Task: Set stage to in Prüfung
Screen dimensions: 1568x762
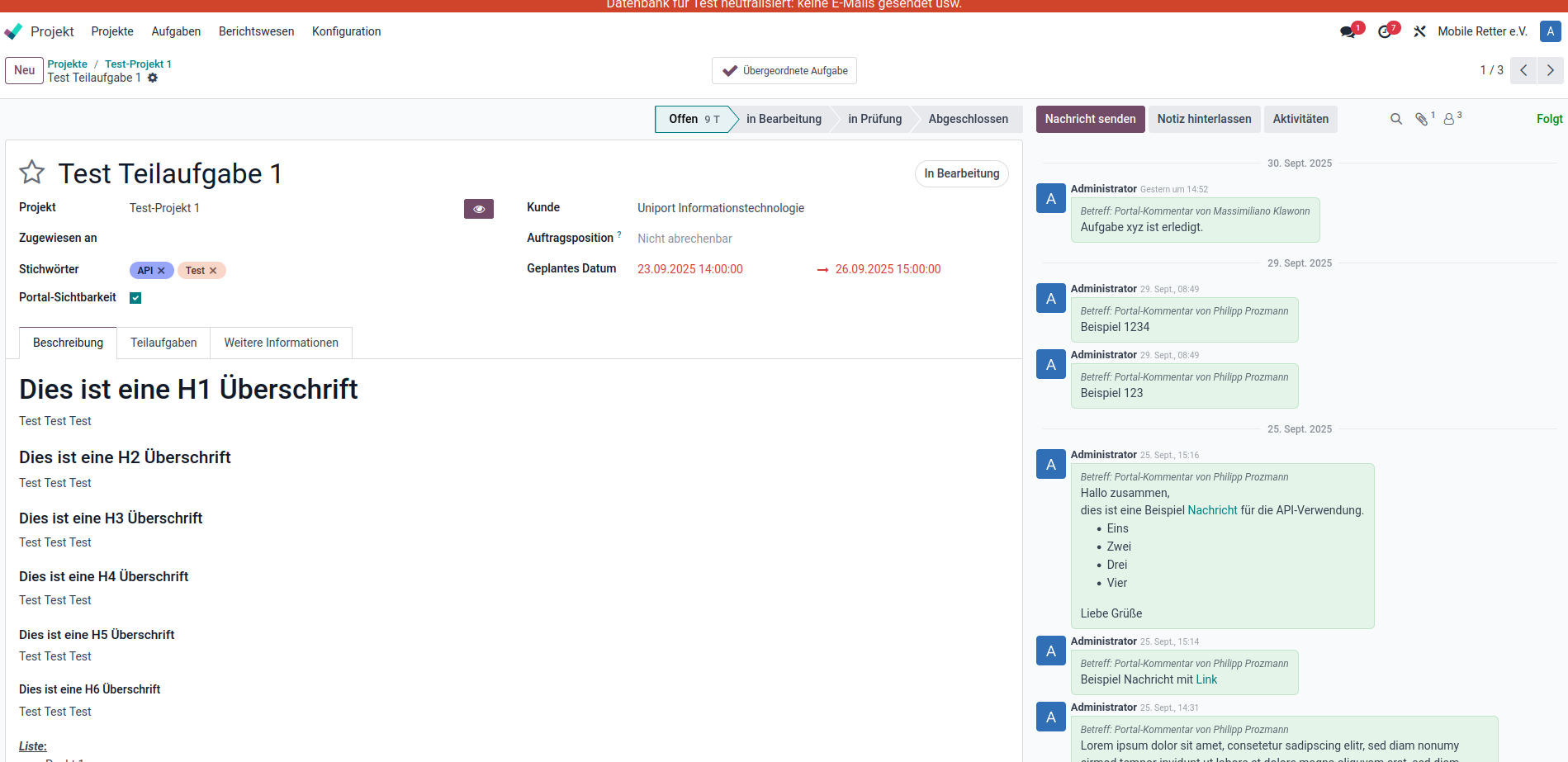Action: point(874,119)
